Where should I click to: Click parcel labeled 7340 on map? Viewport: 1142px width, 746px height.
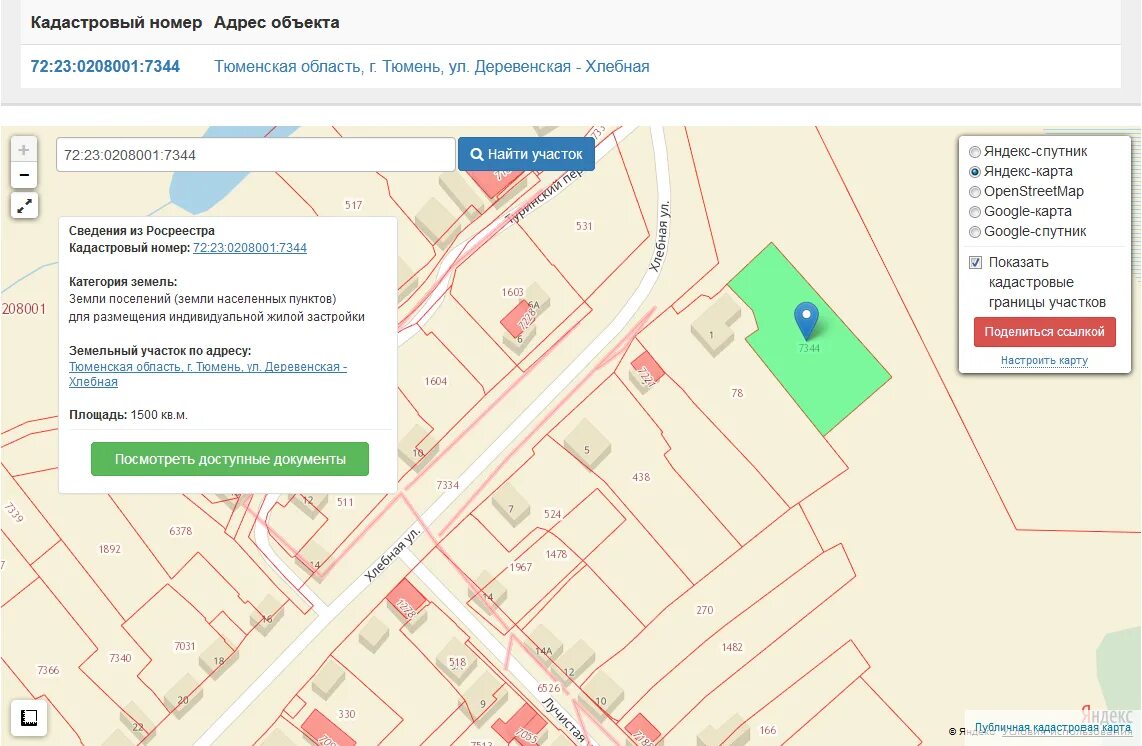click(x=120, y=658)
